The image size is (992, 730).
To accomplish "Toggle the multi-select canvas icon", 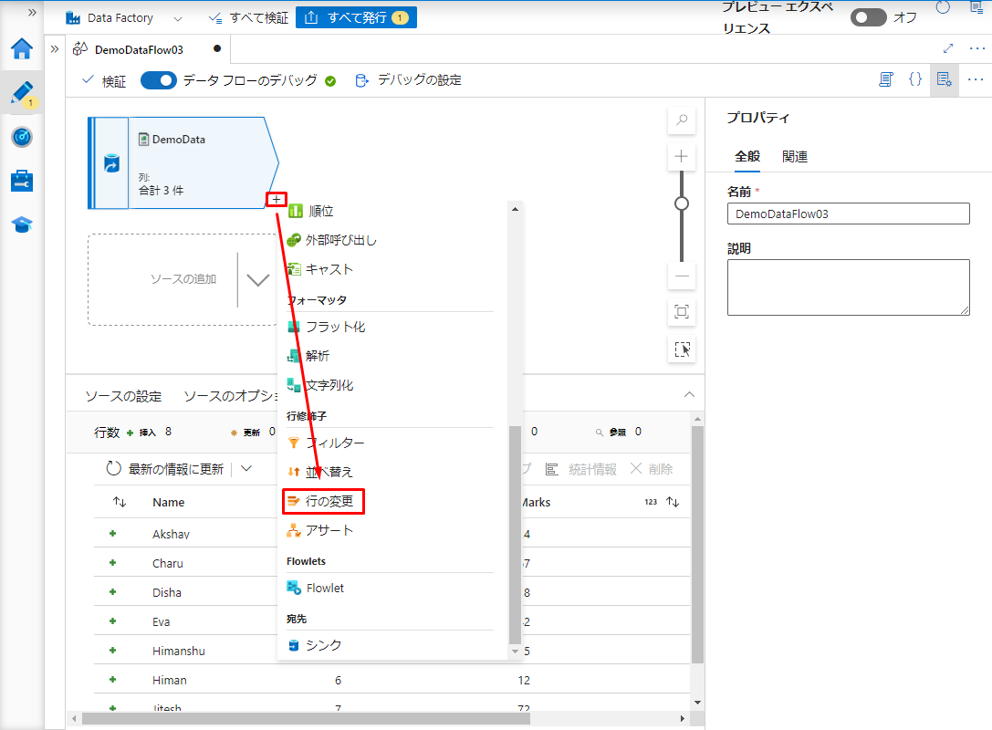I will pyautogui.click(x=681, y=349).
